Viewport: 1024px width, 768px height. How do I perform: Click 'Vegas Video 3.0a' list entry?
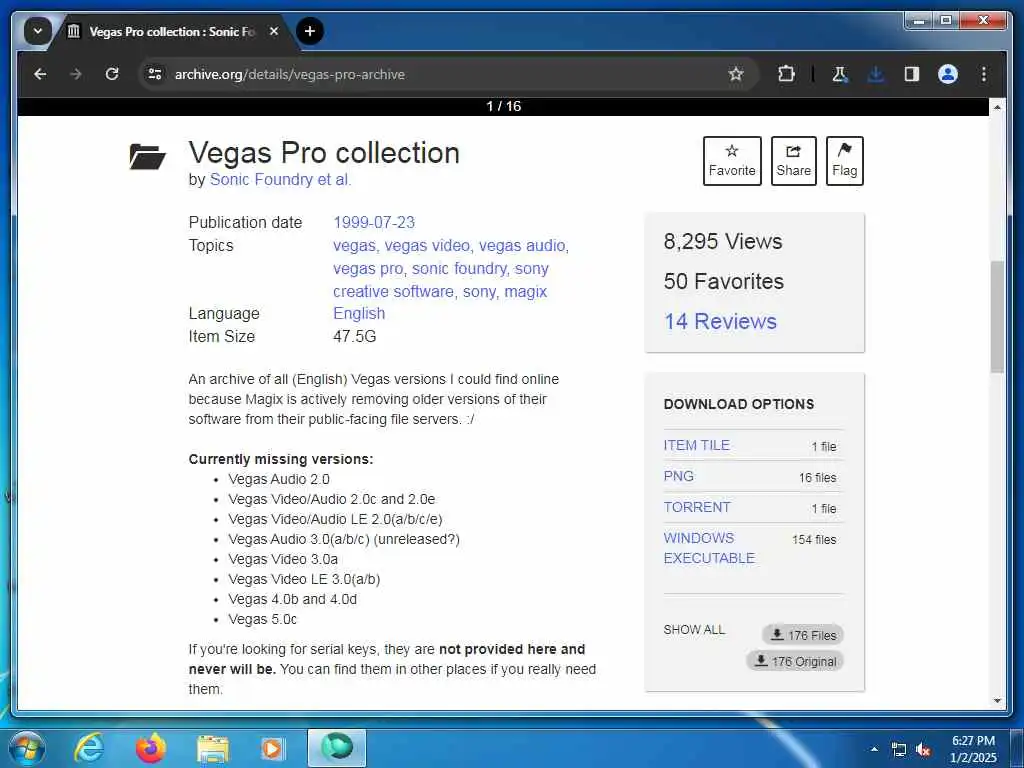[x=283, y=560]
